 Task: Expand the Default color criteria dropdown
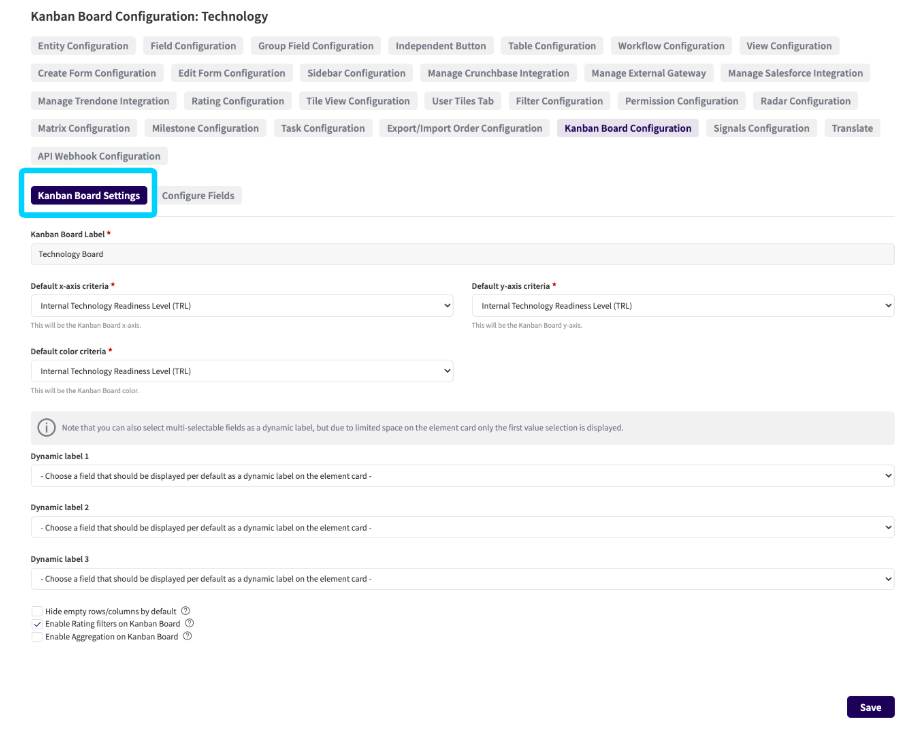point(242,371)
